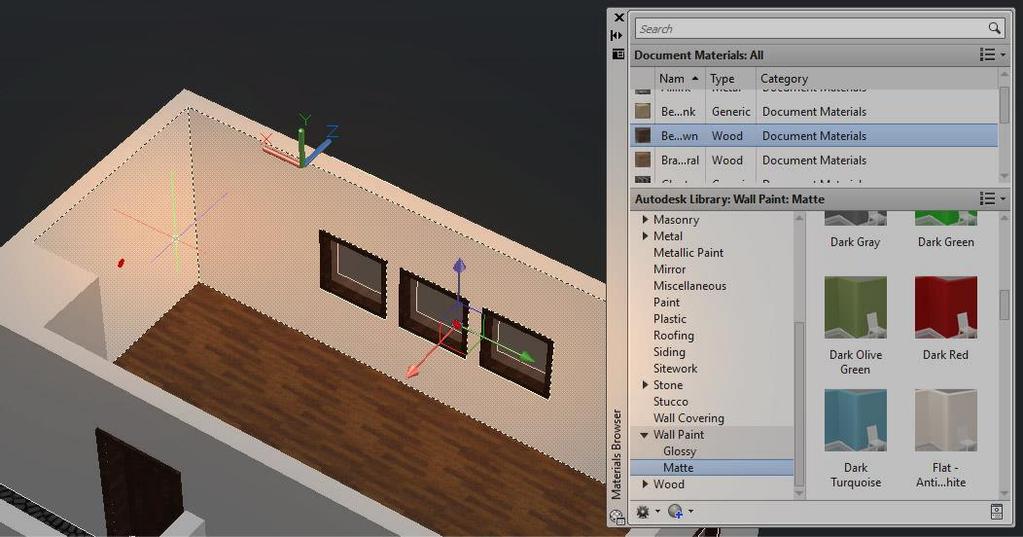Select the Wall Covering category

coord(688,418)
